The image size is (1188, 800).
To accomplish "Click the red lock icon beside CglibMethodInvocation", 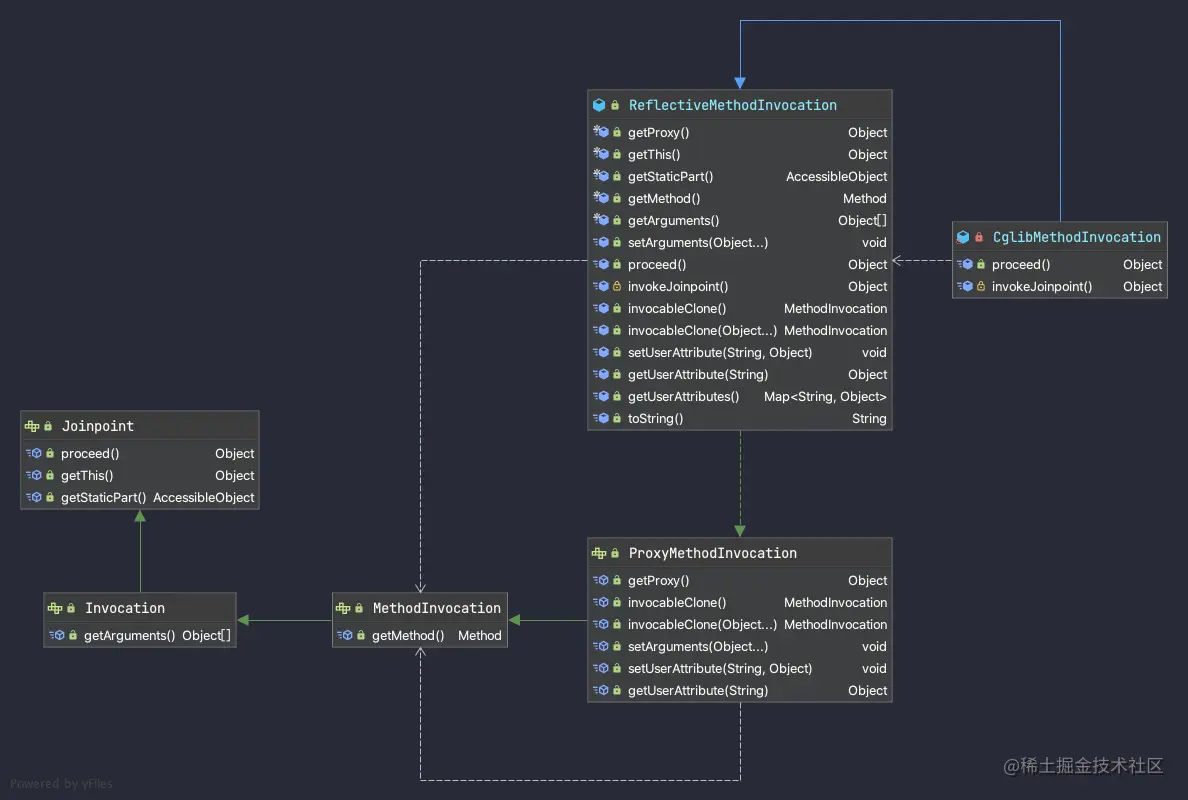I will [979, 237].
